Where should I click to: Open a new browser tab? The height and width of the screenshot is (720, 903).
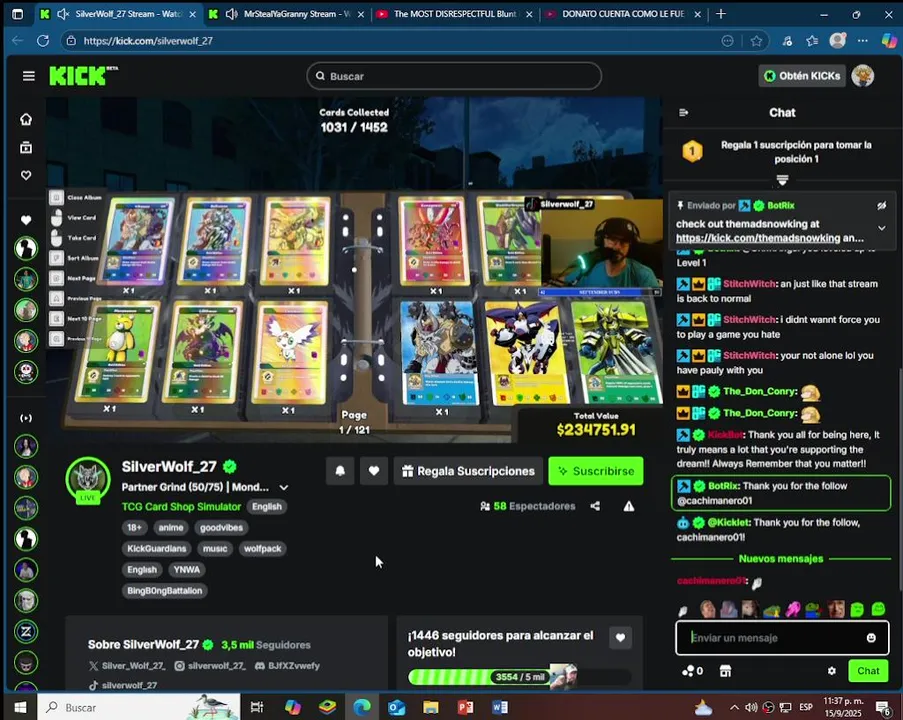(x=720, y=14)
